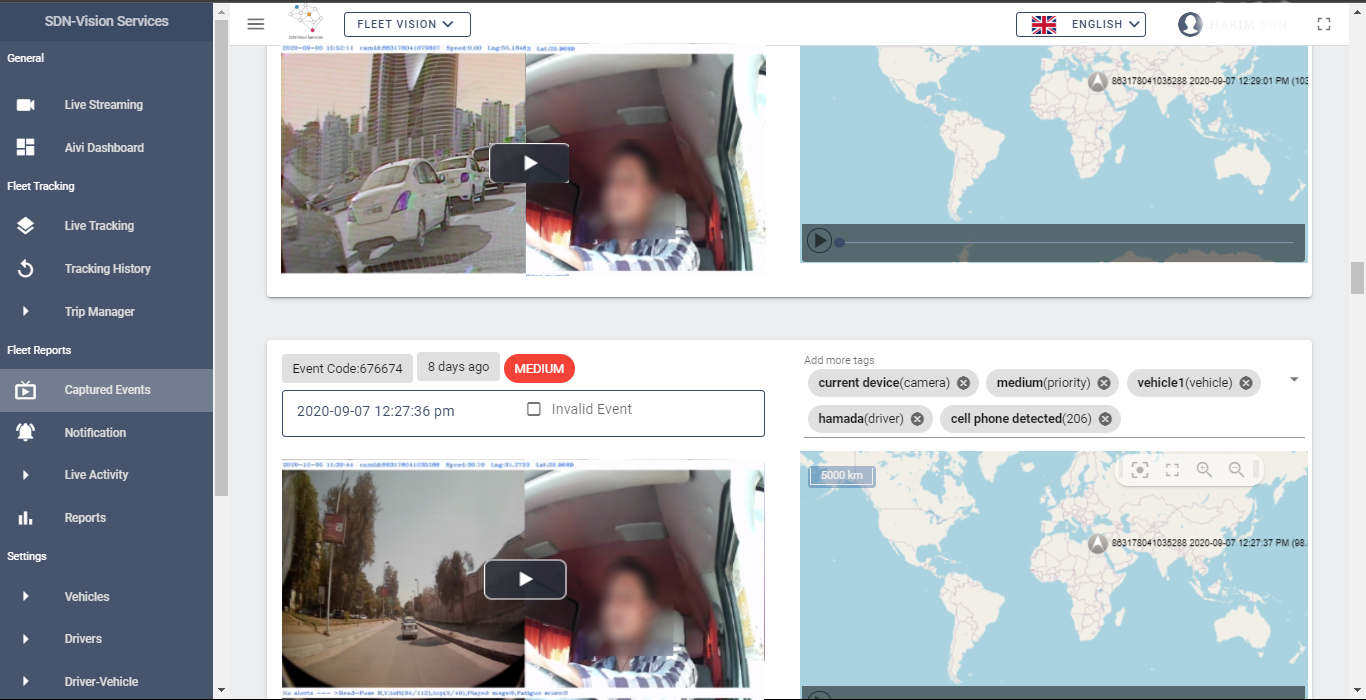Expand the Driver-Vehicle submenu
This screenshot has height=700, width=1366.
coord(26,682)
